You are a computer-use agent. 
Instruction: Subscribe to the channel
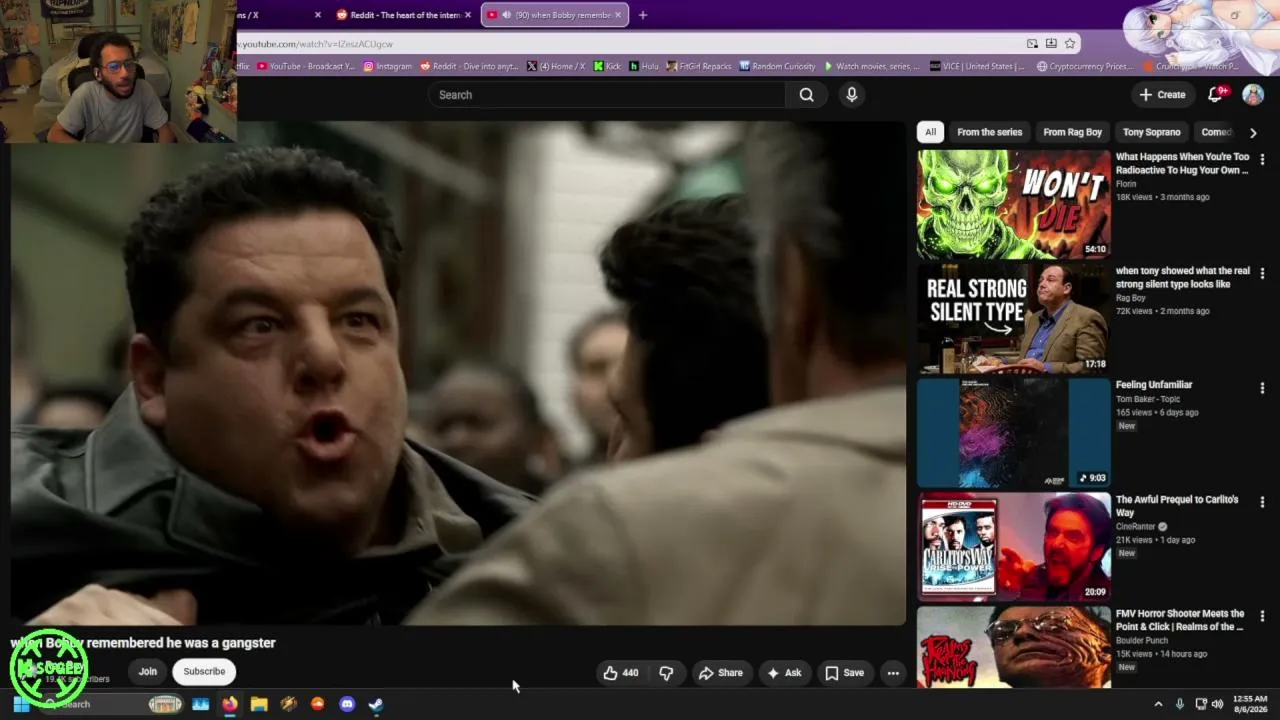click(x=204, y=672)
